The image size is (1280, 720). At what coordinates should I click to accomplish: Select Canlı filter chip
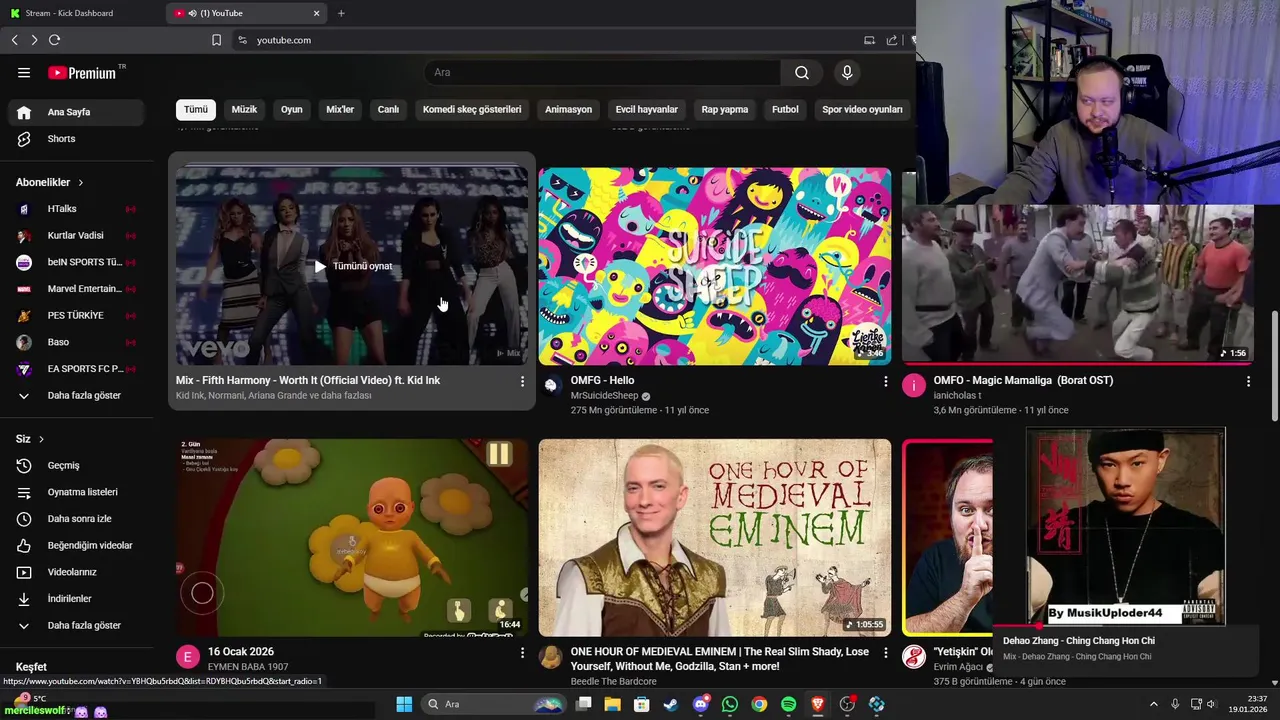coord(388,109)
